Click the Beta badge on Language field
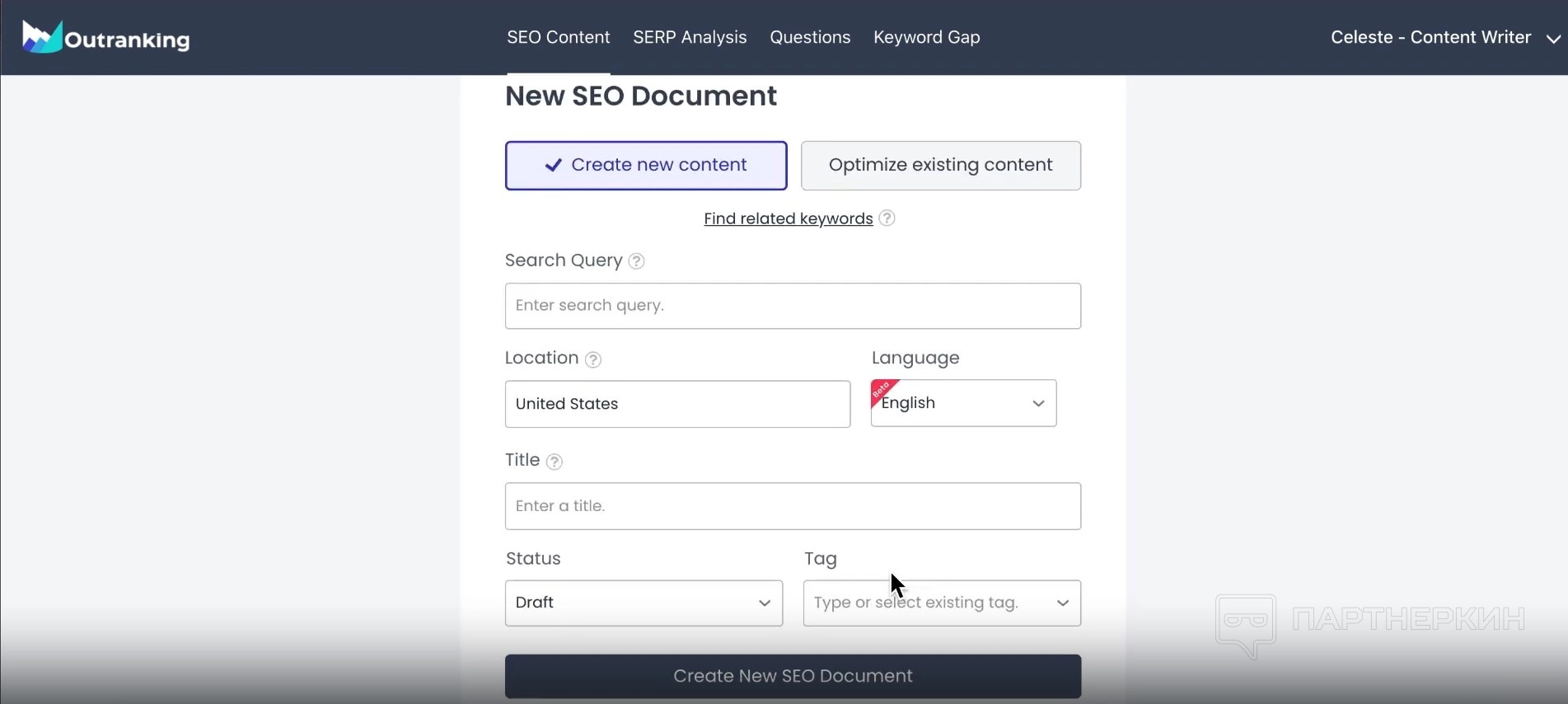Screen dimensions: 1568x704 point(882,389)
